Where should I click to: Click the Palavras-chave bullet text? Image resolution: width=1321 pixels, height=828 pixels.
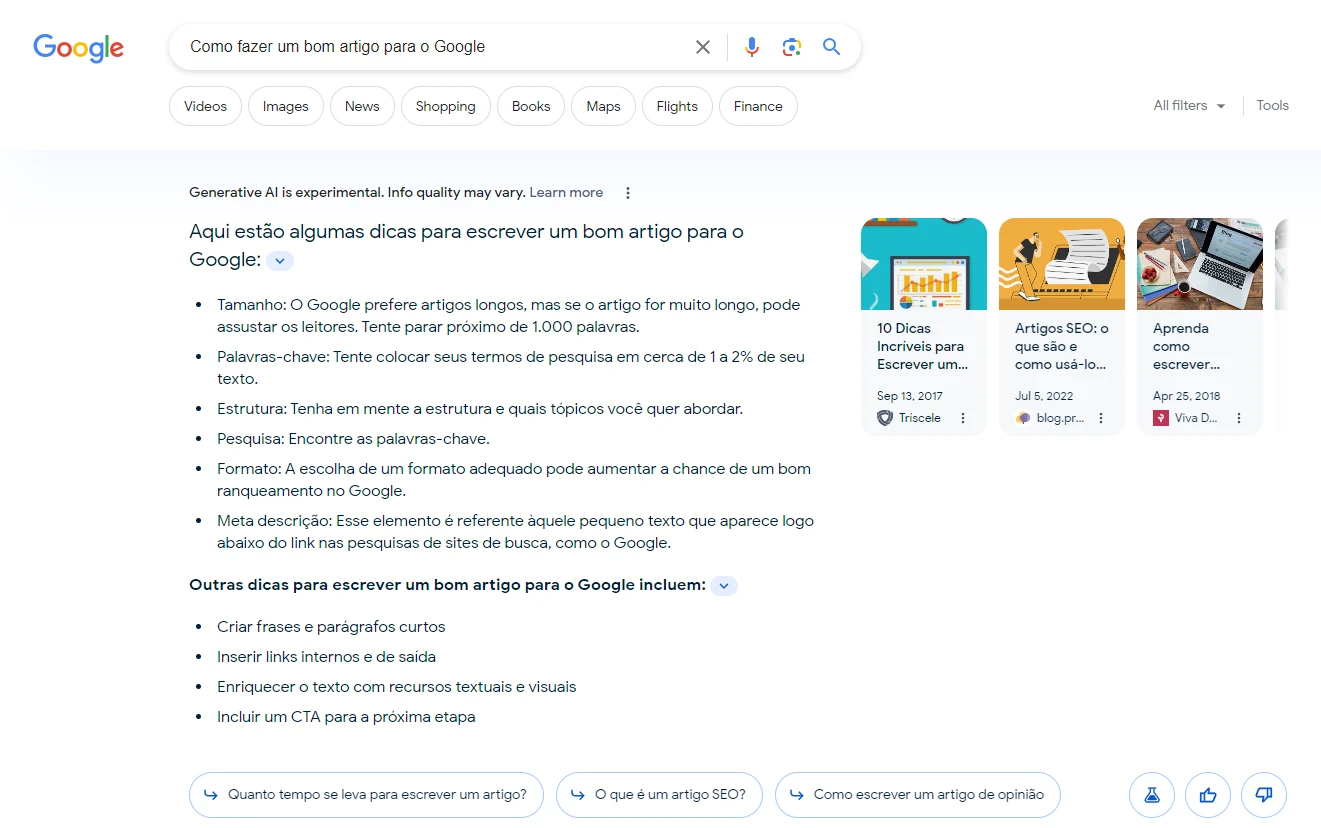coord(511,368)
